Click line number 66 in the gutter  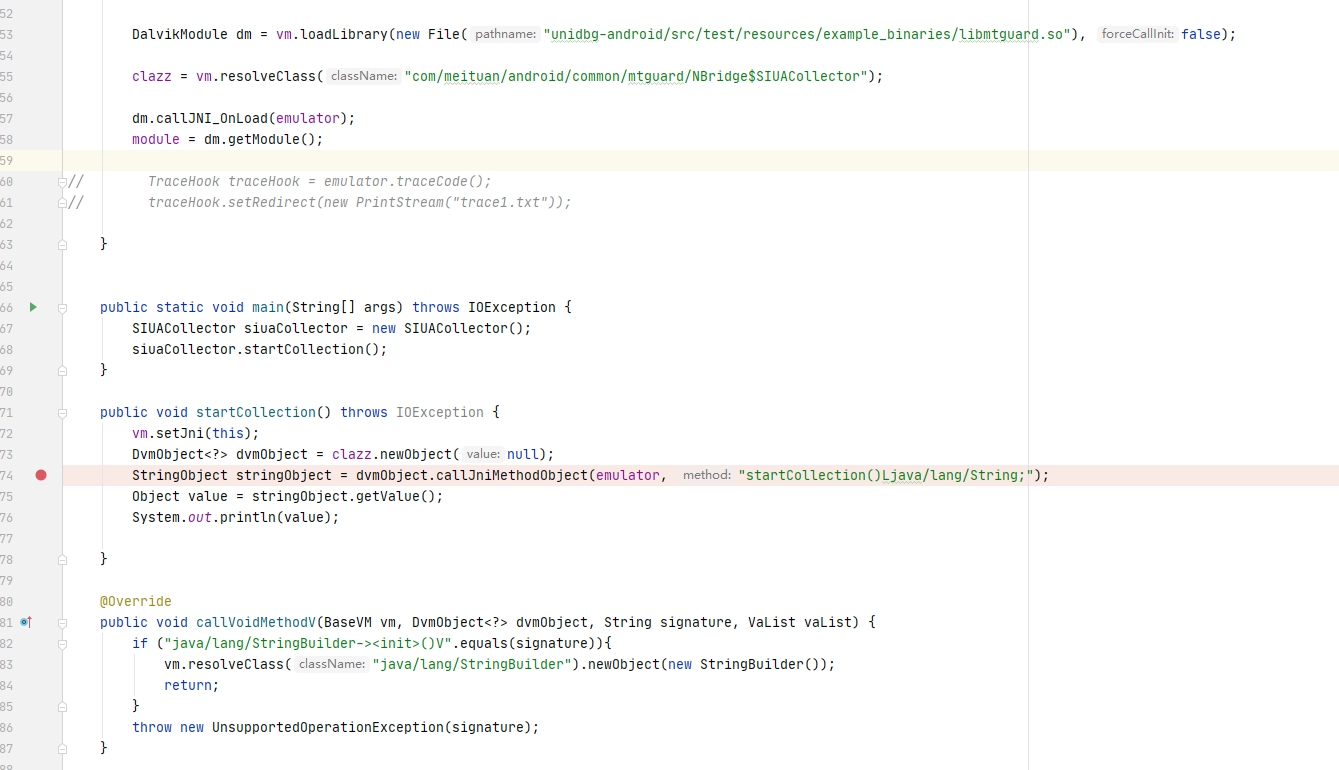click(x=8, y=307)
